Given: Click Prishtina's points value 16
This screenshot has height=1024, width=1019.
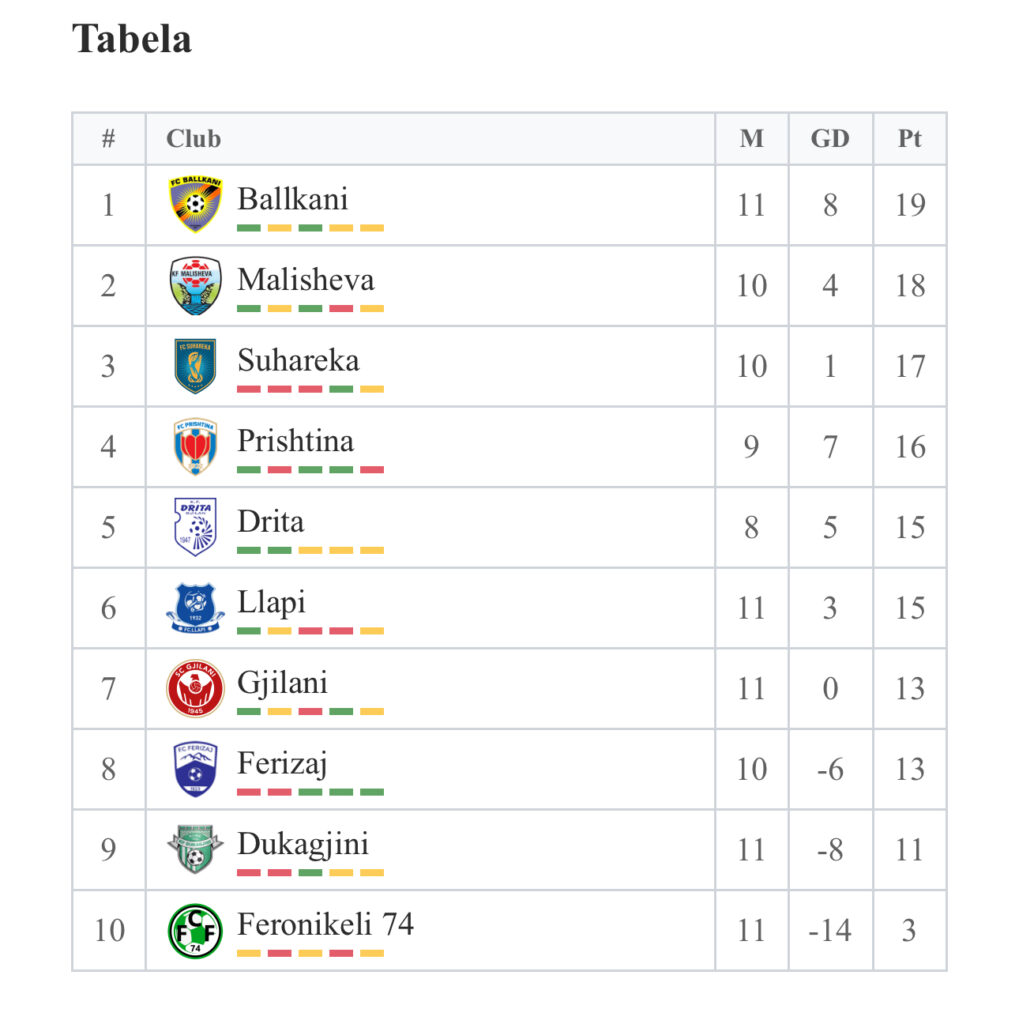Looking at the screenshot, I should tap(910, 447).
